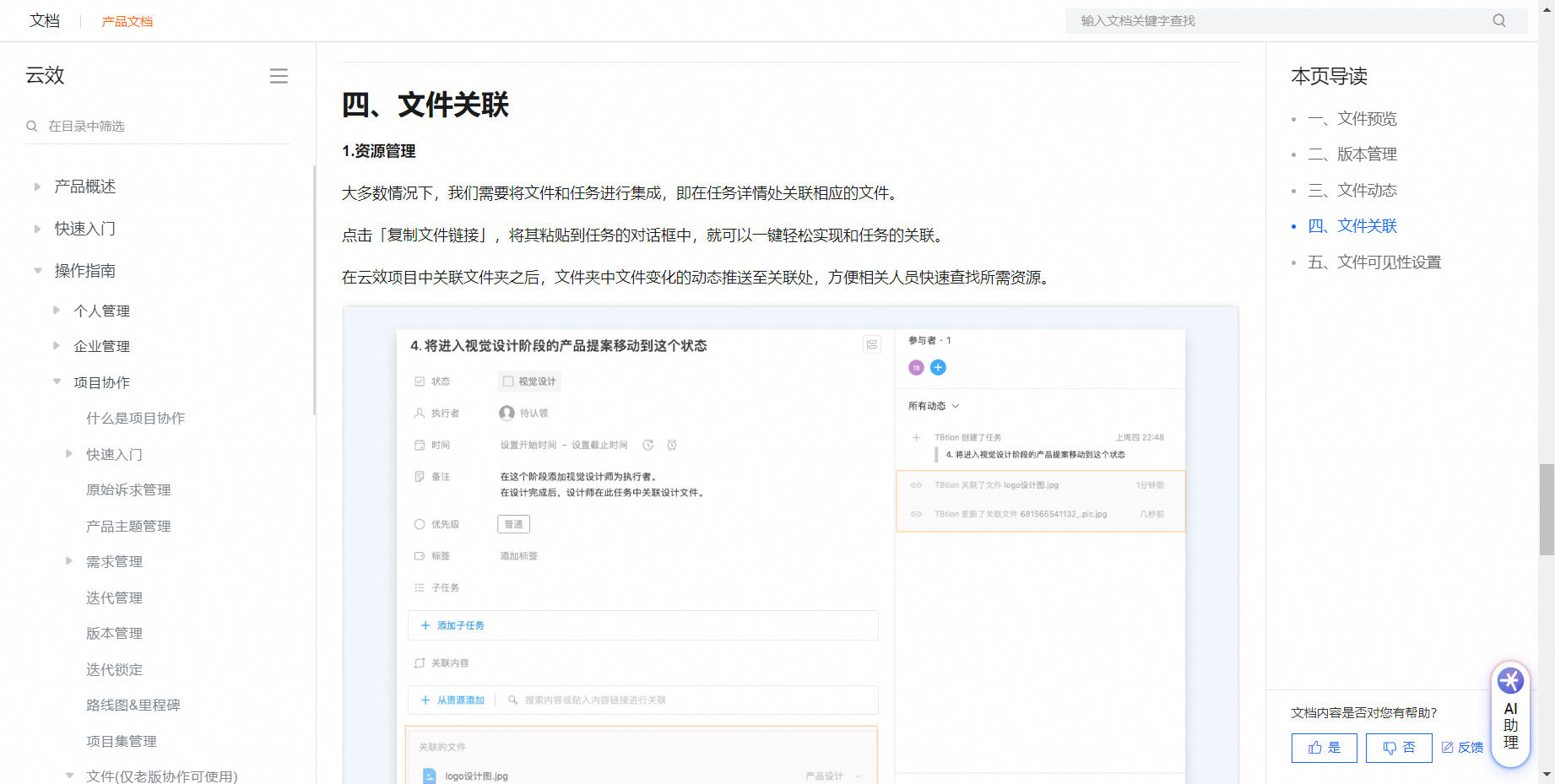Open 原始诉求管理 page
The width and height of the screenshot is (1555, 784).
[x=128, y=490]
